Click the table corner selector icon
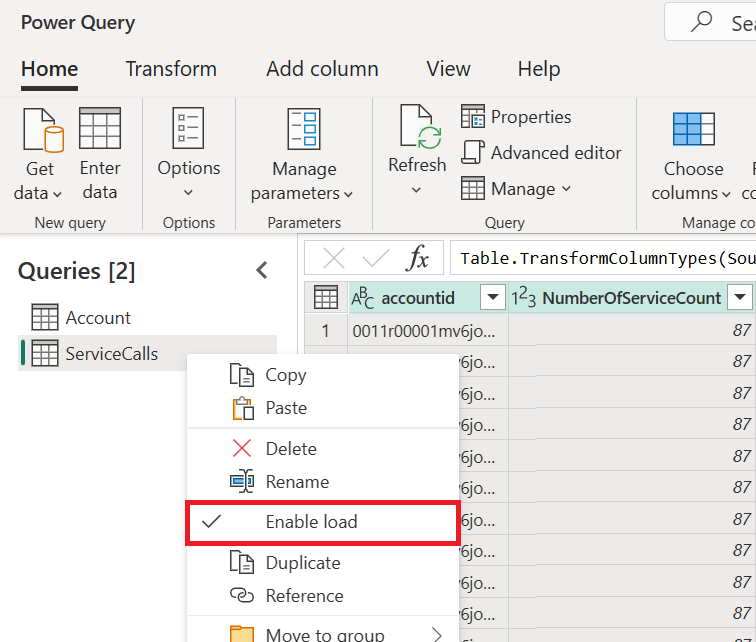 coord(325,297)
